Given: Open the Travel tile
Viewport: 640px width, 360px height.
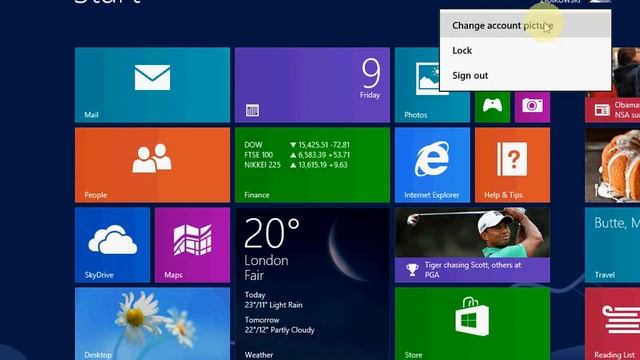Looking at the screenshot, I should click(x=612, y=245).
